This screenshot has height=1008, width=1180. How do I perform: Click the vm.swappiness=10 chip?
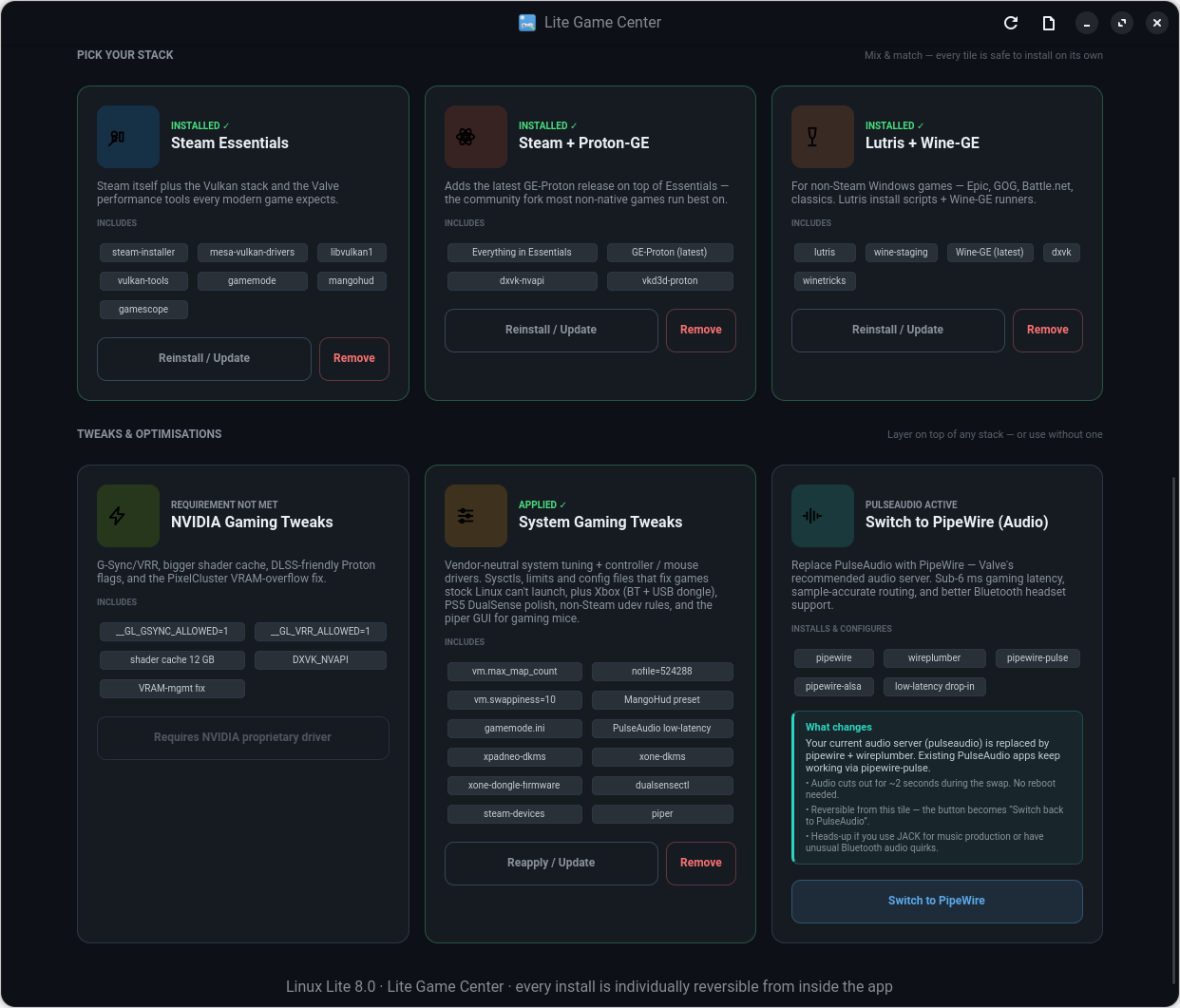coord(515,700)
